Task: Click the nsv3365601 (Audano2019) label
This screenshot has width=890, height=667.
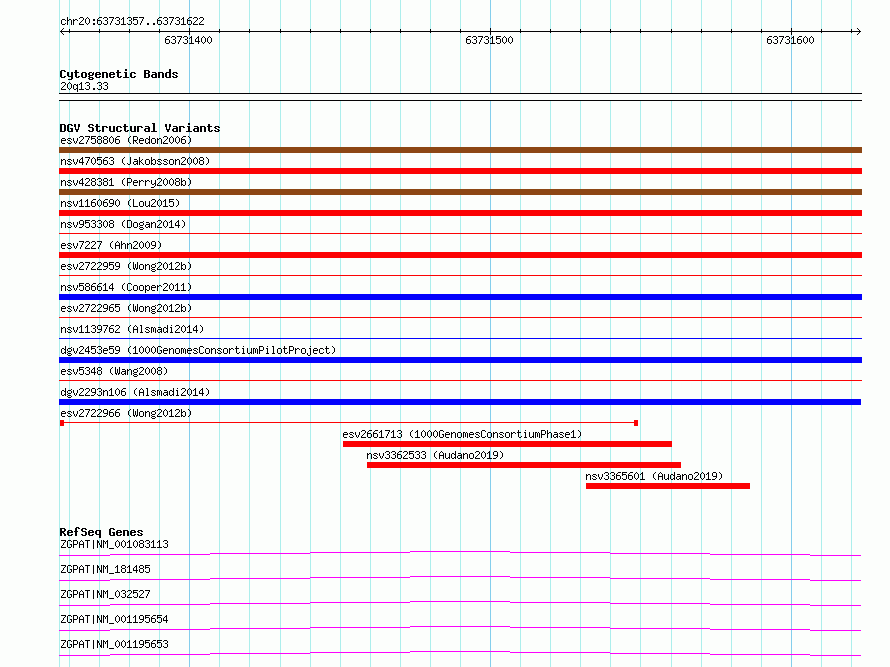Action: click(x=654, y=476)
